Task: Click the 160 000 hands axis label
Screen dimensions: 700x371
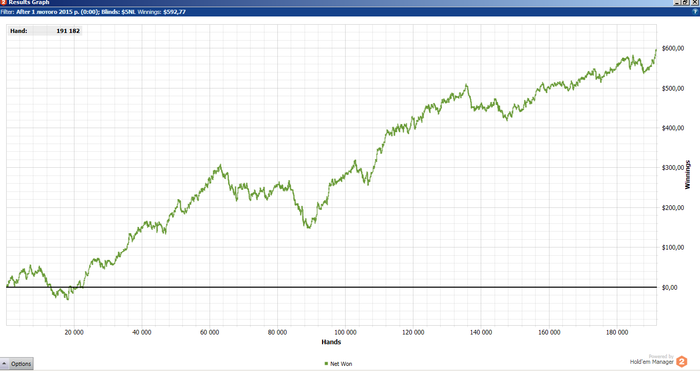Action: coord(549,333)
